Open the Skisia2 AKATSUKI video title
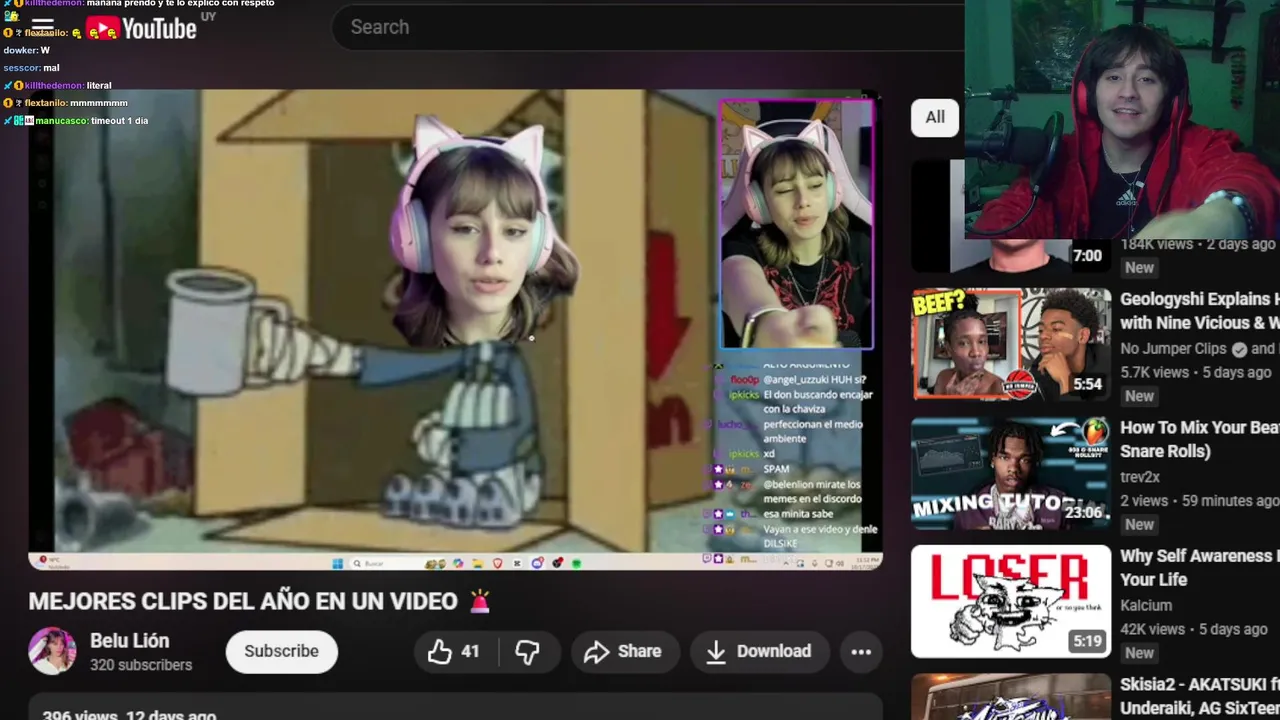Screen dimensions: 1280x720 click(x=1199, y=695)
